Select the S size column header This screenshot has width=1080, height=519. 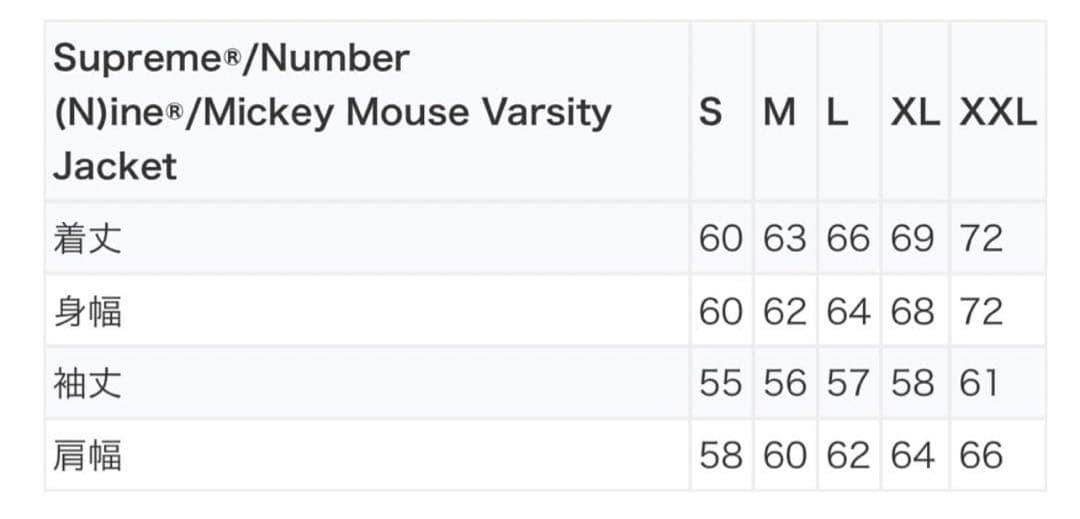coord(710,113)
